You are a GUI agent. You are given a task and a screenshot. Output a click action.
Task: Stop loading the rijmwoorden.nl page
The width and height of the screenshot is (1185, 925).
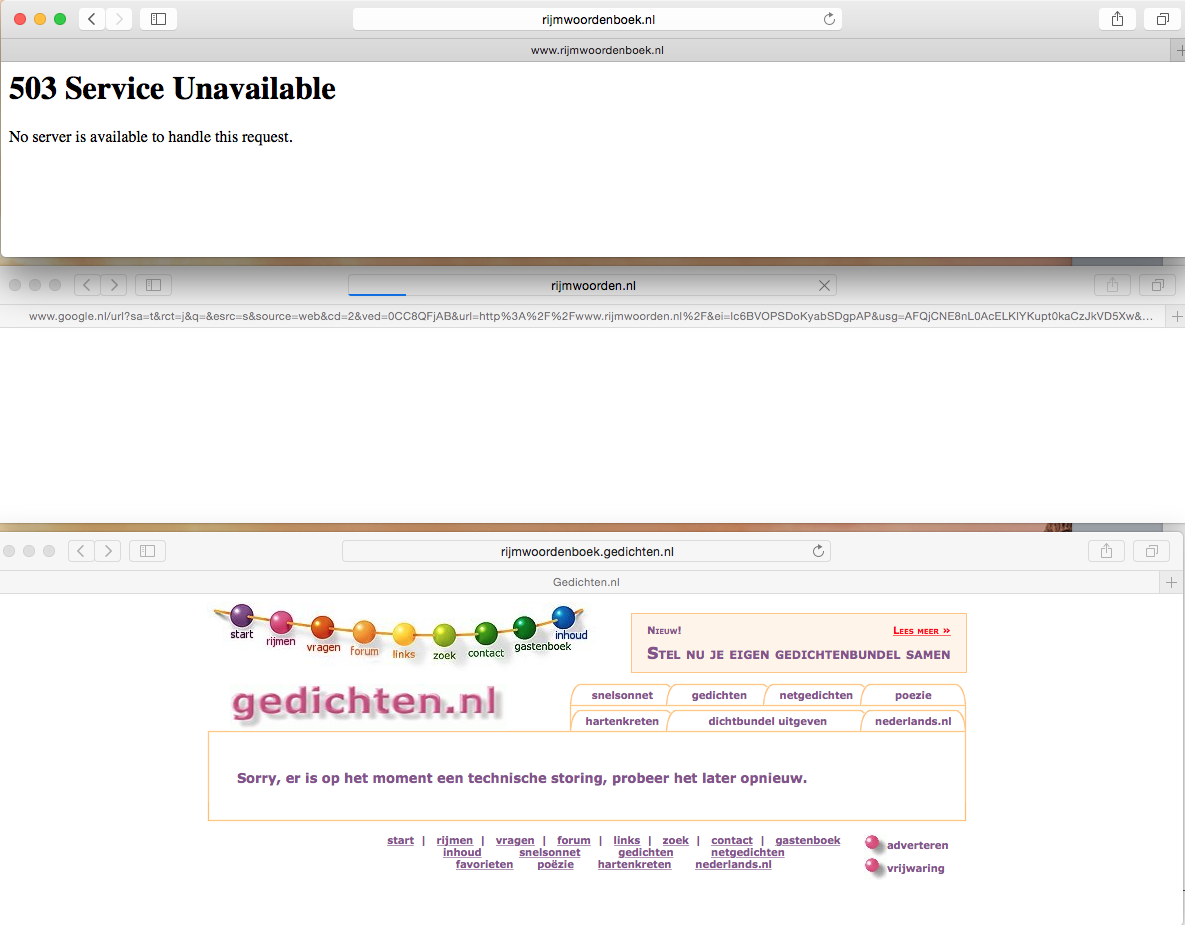[x=825, y=286]
